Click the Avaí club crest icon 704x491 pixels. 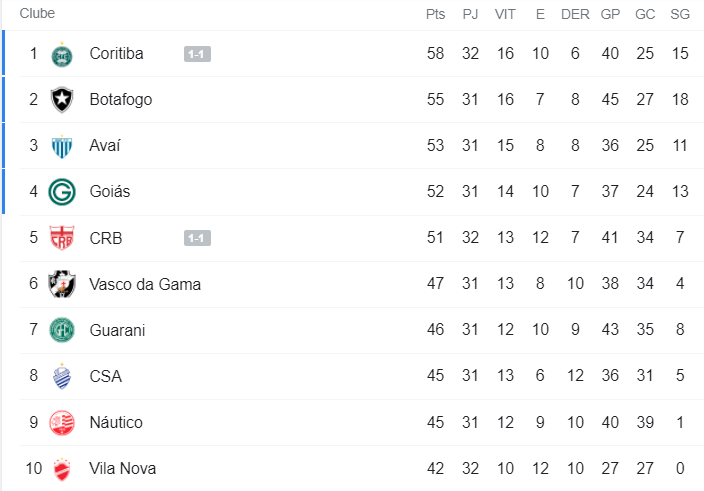click(62, 146)
